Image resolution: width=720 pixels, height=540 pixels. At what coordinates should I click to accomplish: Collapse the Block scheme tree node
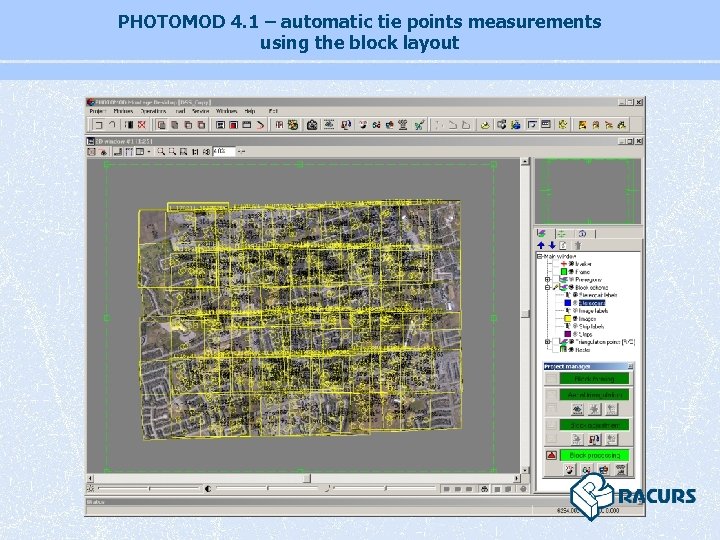547,288
